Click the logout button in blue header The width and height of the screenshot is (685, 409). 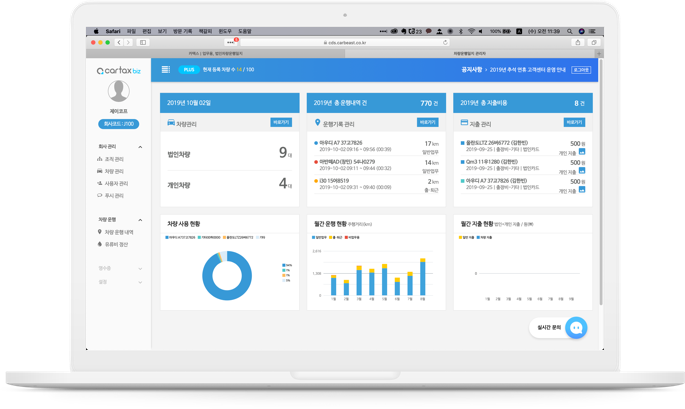pos(581,70)
